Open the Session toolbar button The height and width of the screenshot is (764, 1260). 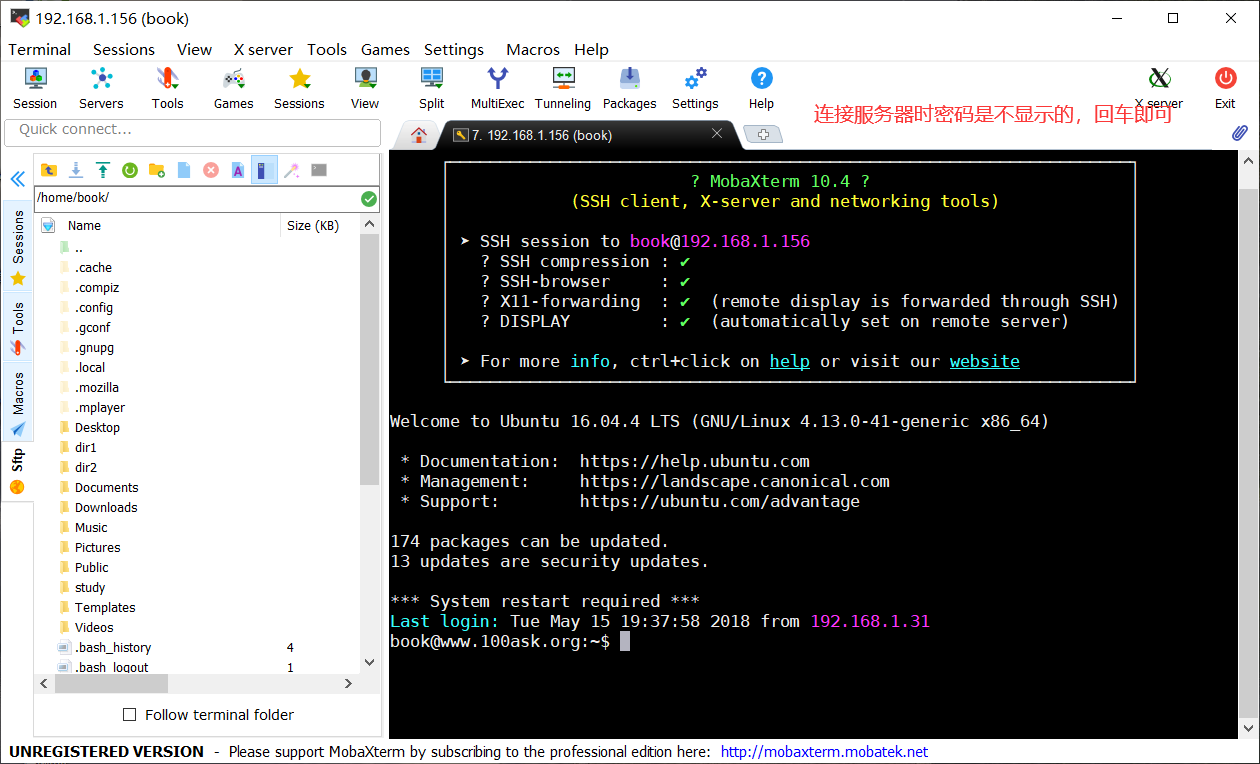pos(35,88)
